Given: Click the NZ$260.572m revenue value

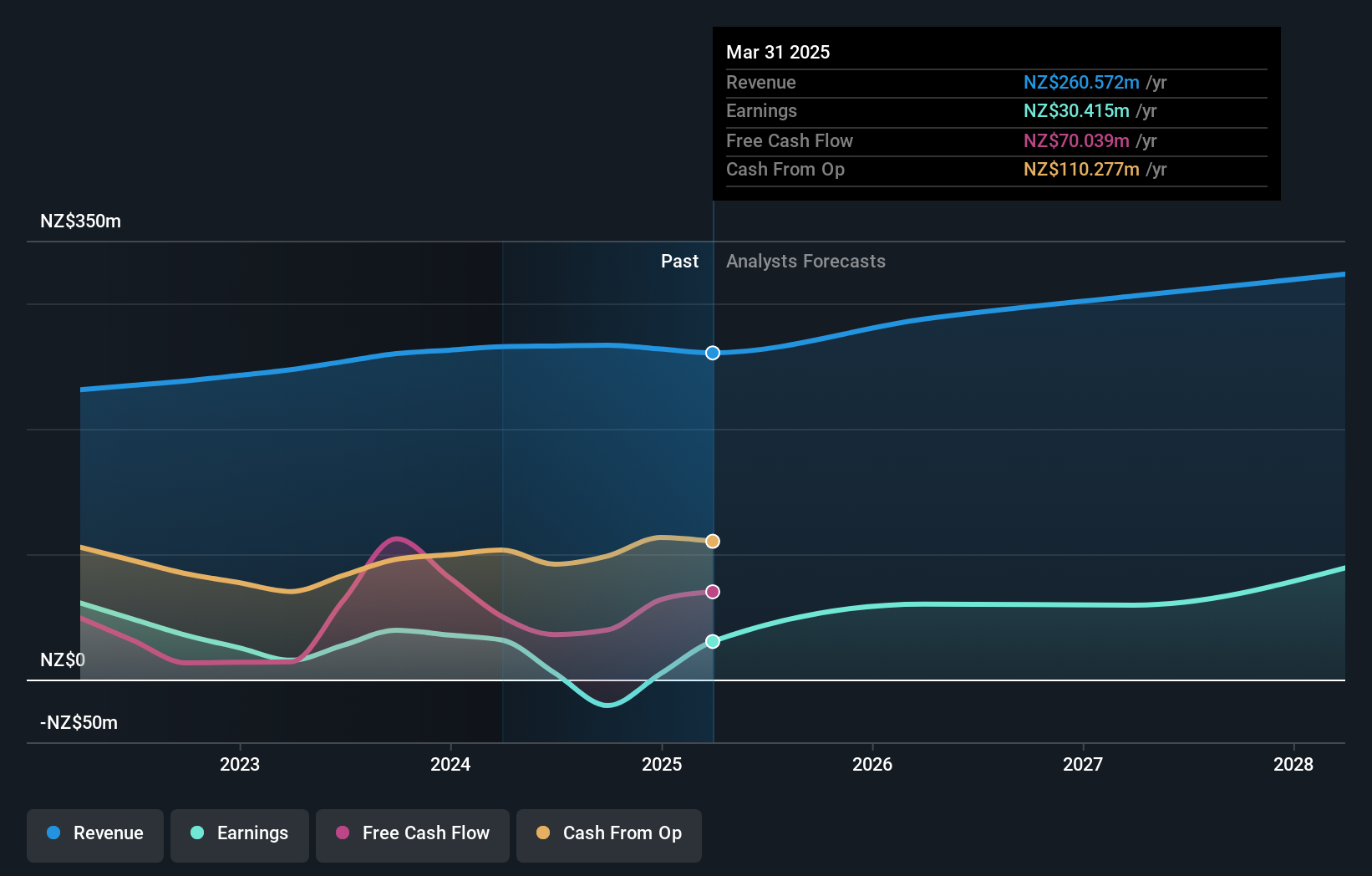Looking at the screenshot, I should click(1081, 83).
